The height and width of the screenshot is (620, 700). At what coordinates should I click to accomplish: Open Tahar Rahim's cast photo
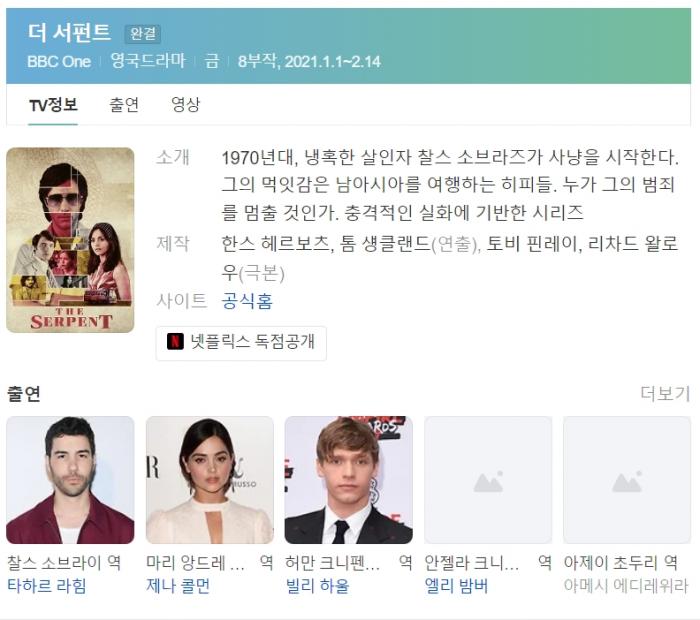(x=70, y=480)
